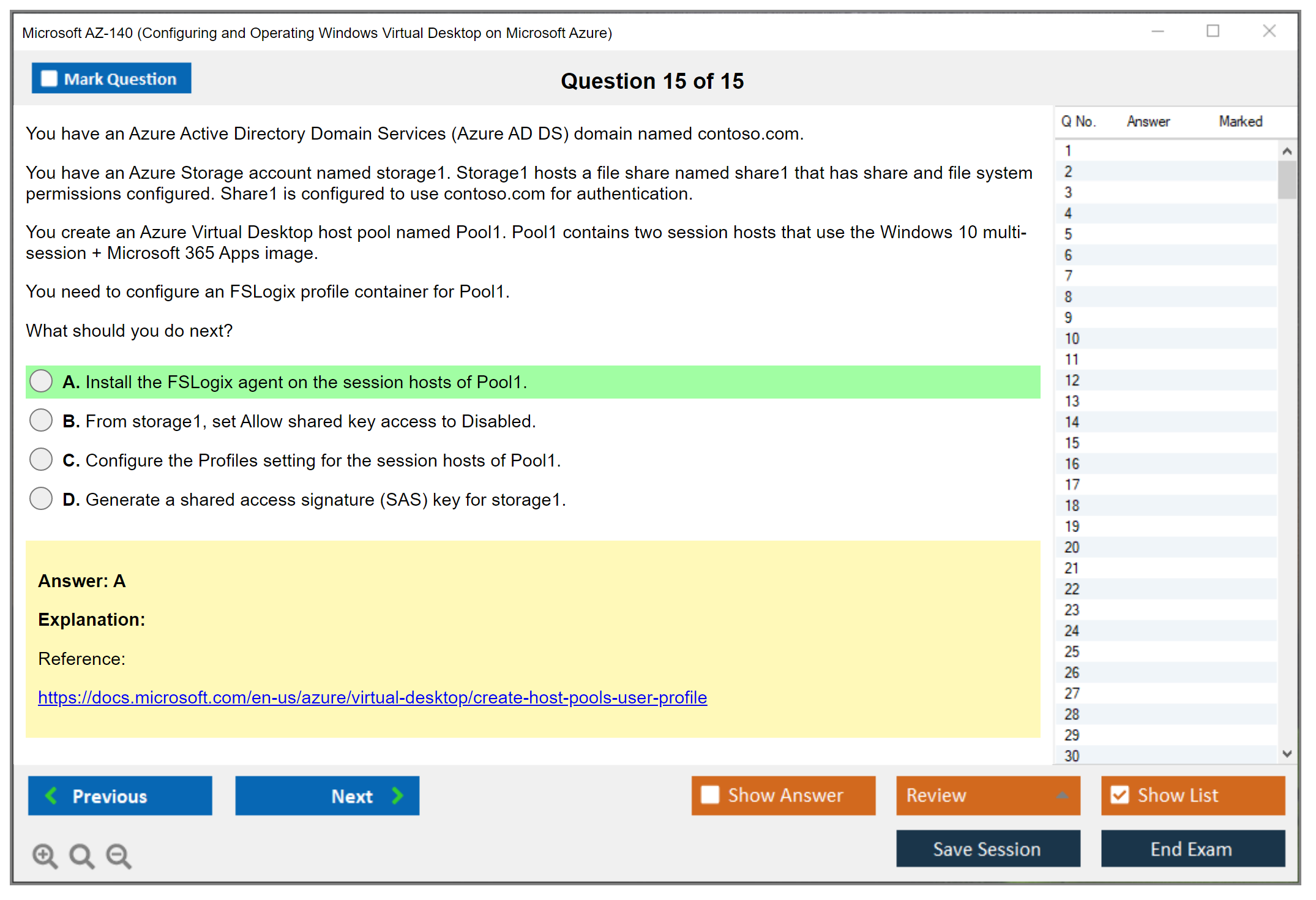
Task: Click the green right arrow on Next
Action: [397, 795]
